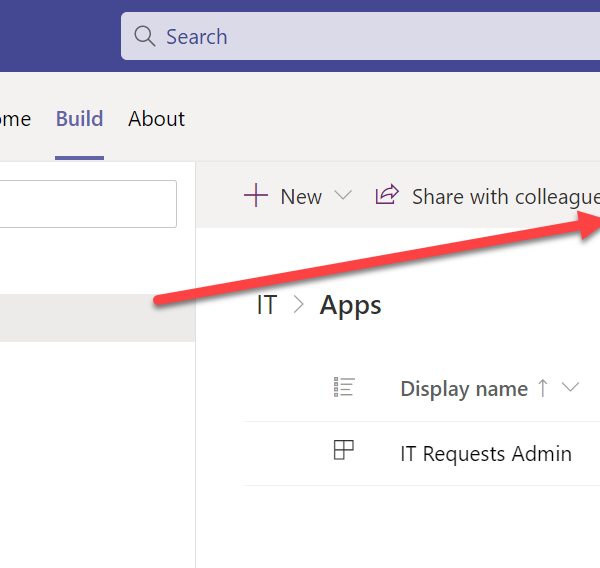
Task: Click the share arrow icon in the toolbar
Action: point(386,195)
